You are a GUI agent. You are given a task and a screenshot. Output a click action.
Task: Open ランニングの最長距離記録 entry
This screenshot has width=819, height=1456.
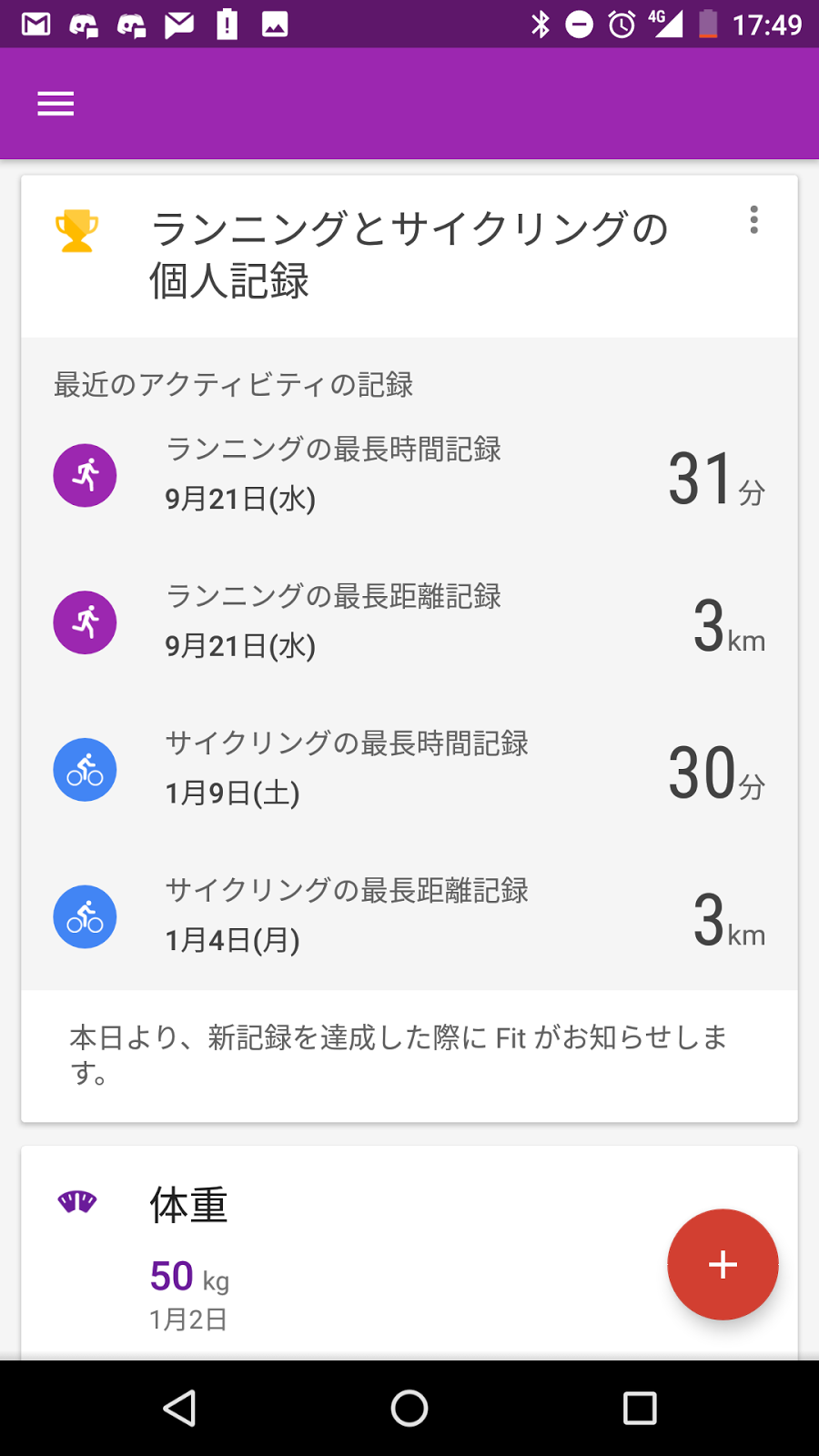333,597
